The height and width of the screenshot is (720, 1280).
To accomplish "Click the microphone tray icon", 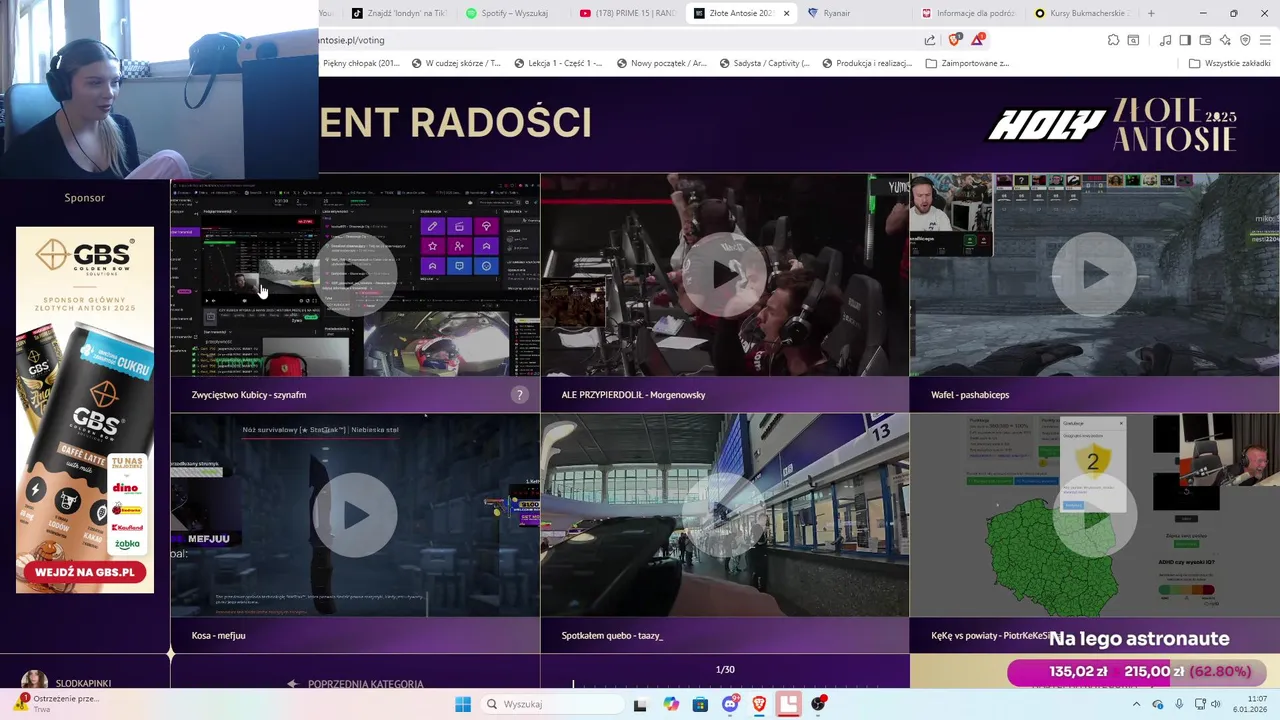I will [1179, 704].
